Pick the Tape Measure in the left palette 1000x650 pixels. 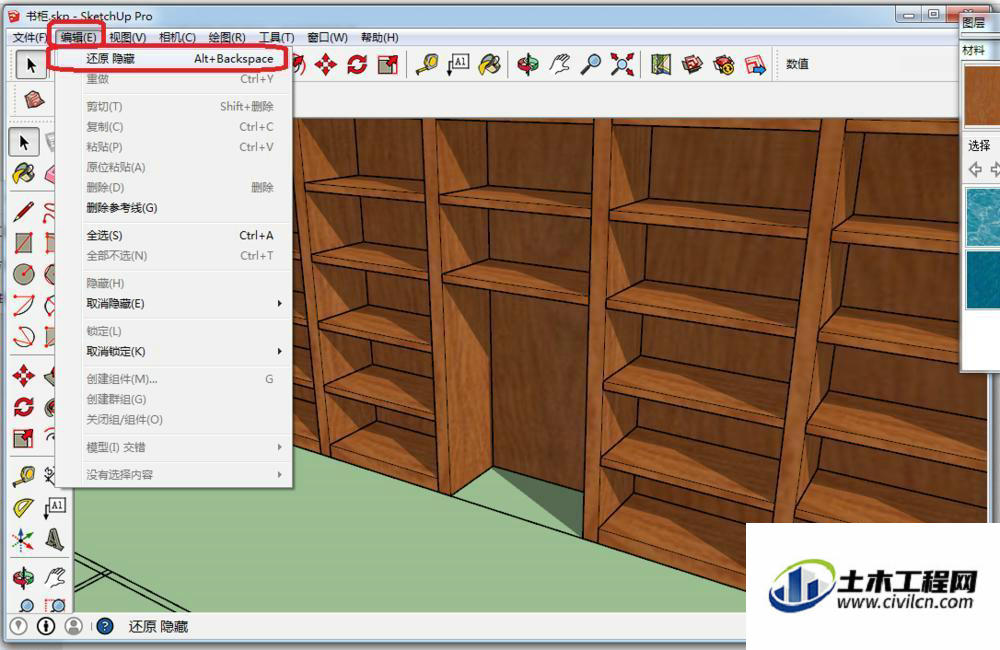click(24, 476)
